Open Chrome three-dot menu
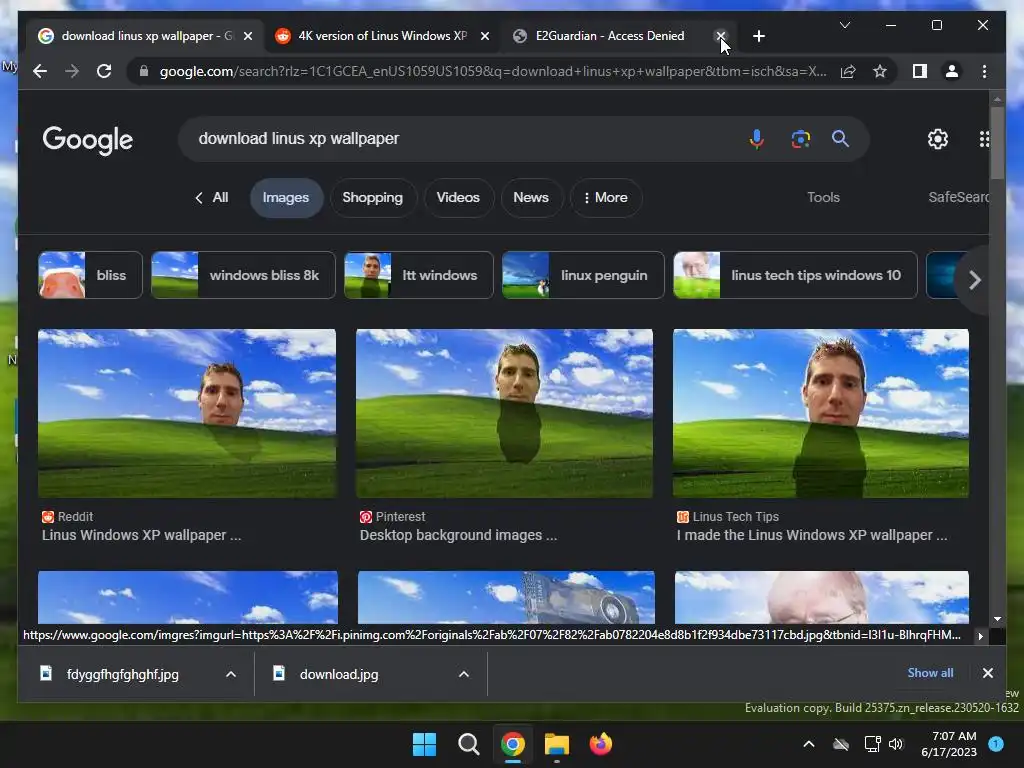This screenshot has width=1024, height=768. pos(984,71)
